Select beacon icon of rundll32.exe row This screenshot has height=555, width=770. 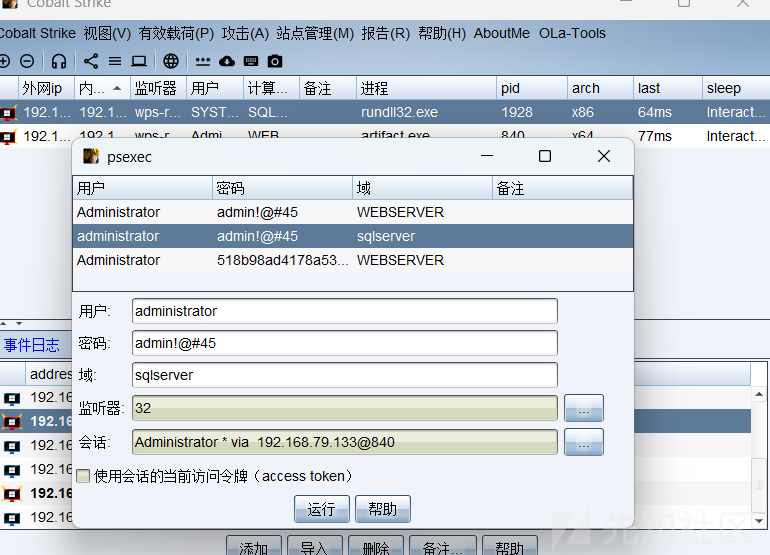(x=8, y=112)
